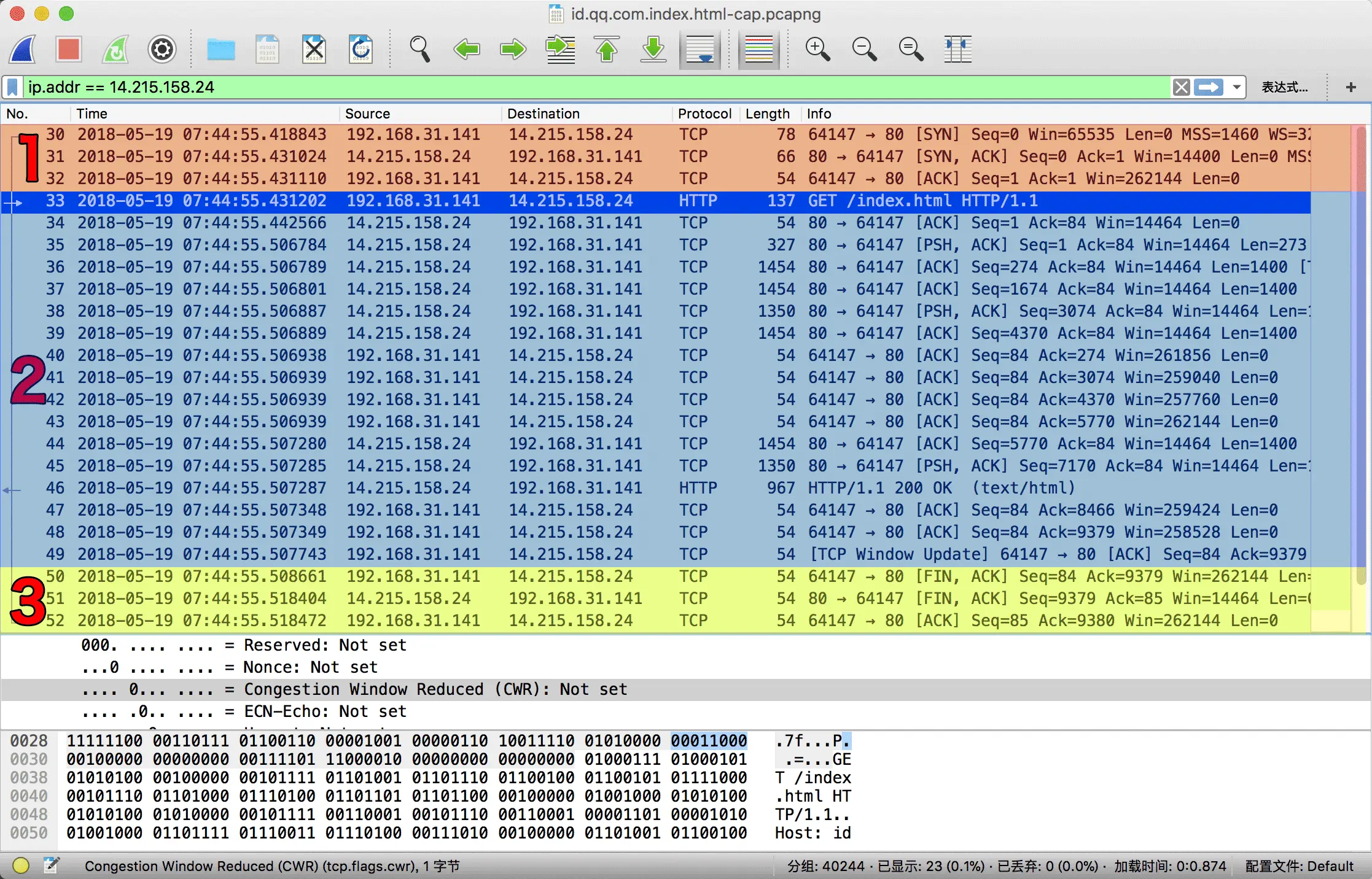
Task: Close the capture file with the X icon
Action: pyautogui.click(x=314, y=49)
